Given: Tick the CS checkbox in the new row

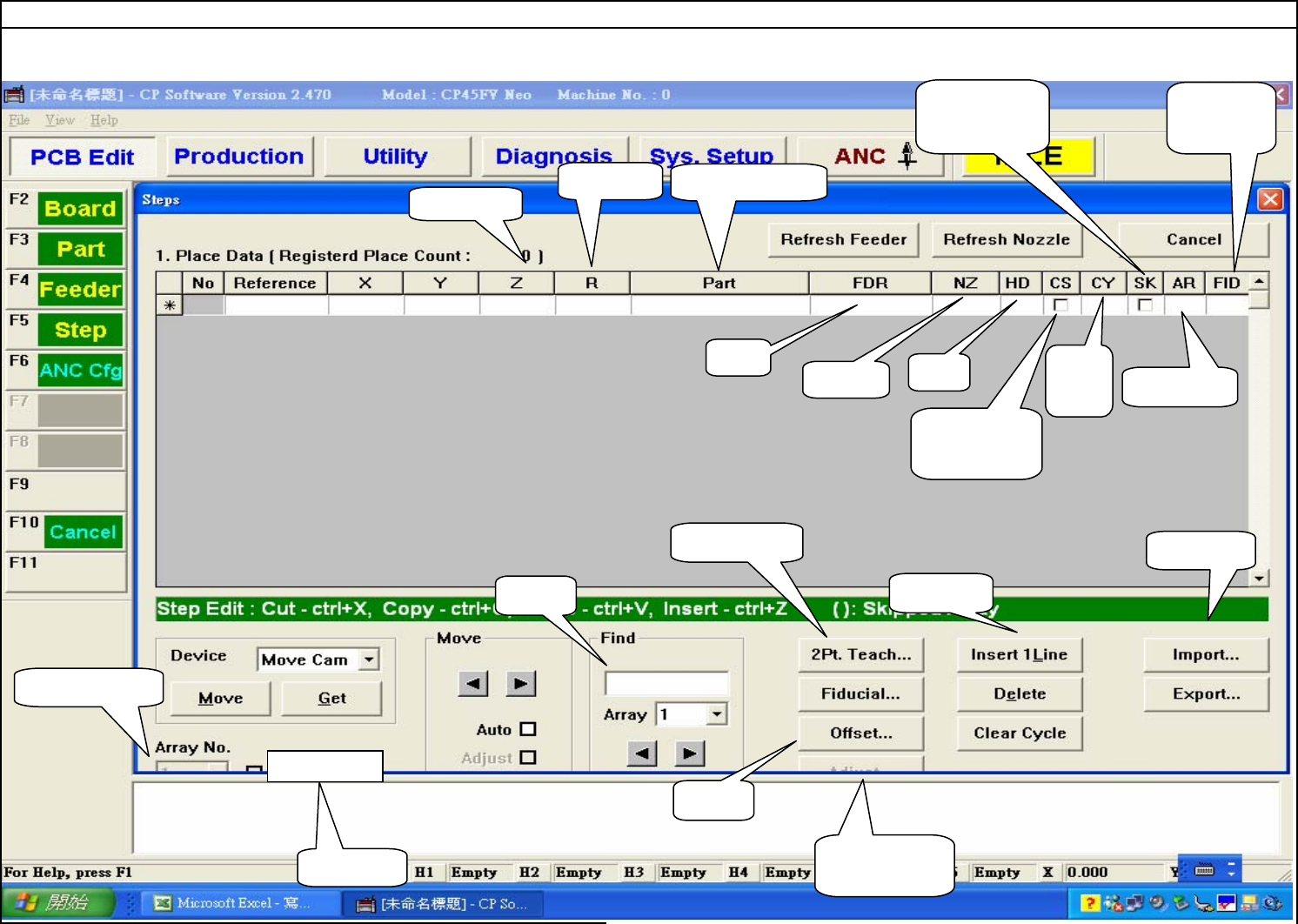Looking at the screenshot, I should pyautogui.click(x=1060, y=305).
